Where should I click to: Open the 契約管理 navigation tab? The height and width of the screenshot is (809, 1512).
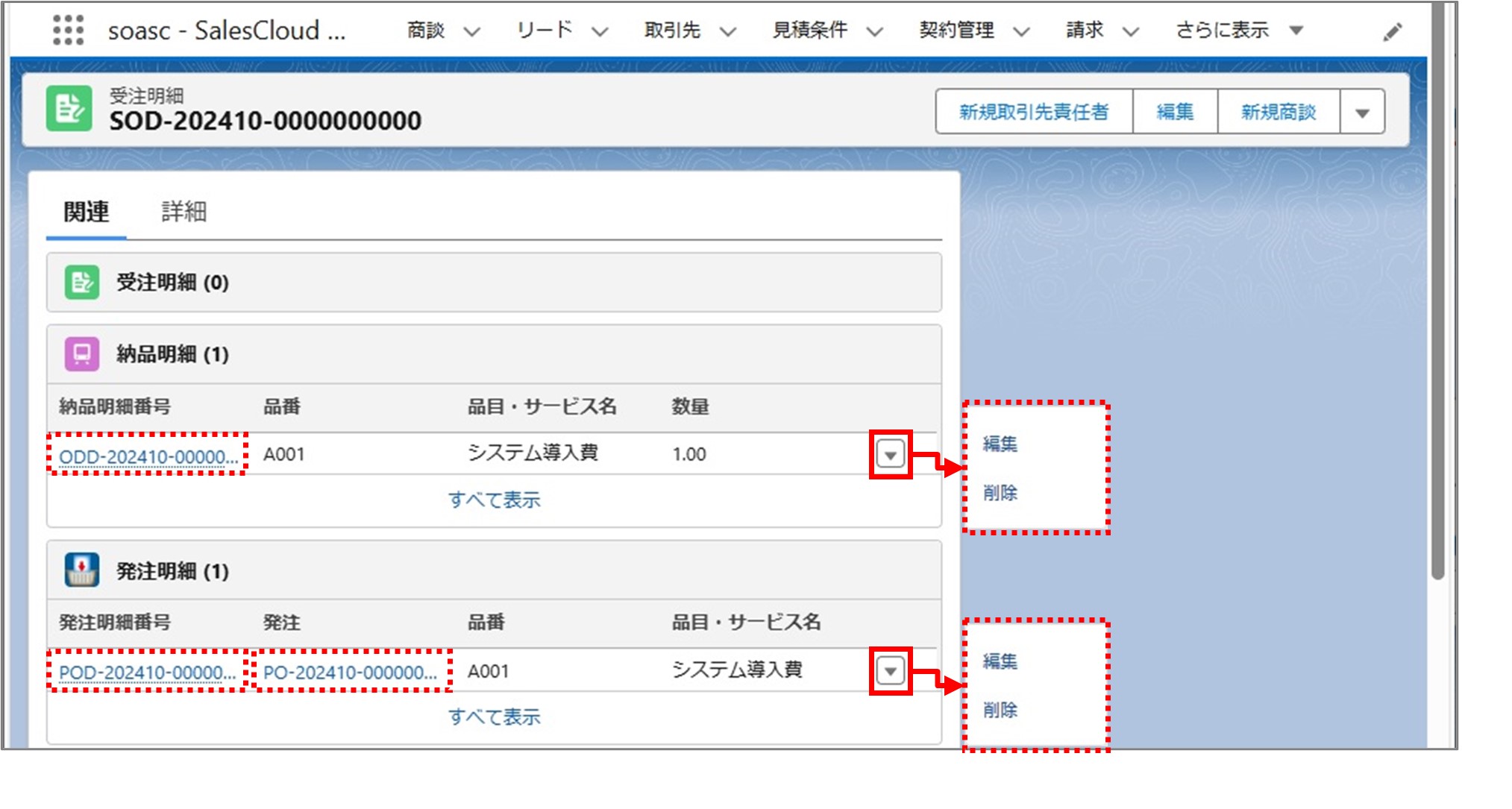click(957, 31)
